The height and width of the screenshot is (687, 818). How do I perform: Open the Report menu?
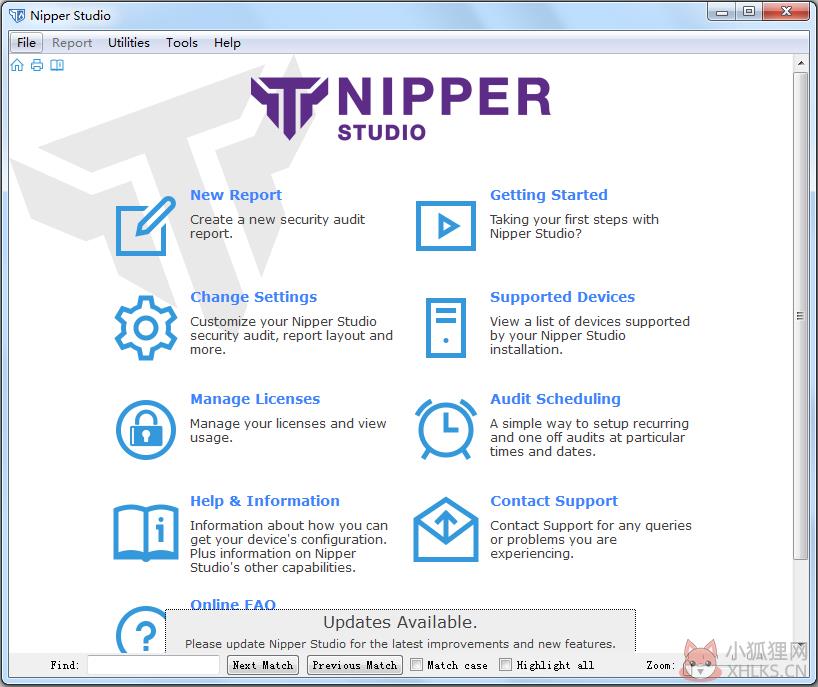(x=72, y=43)
